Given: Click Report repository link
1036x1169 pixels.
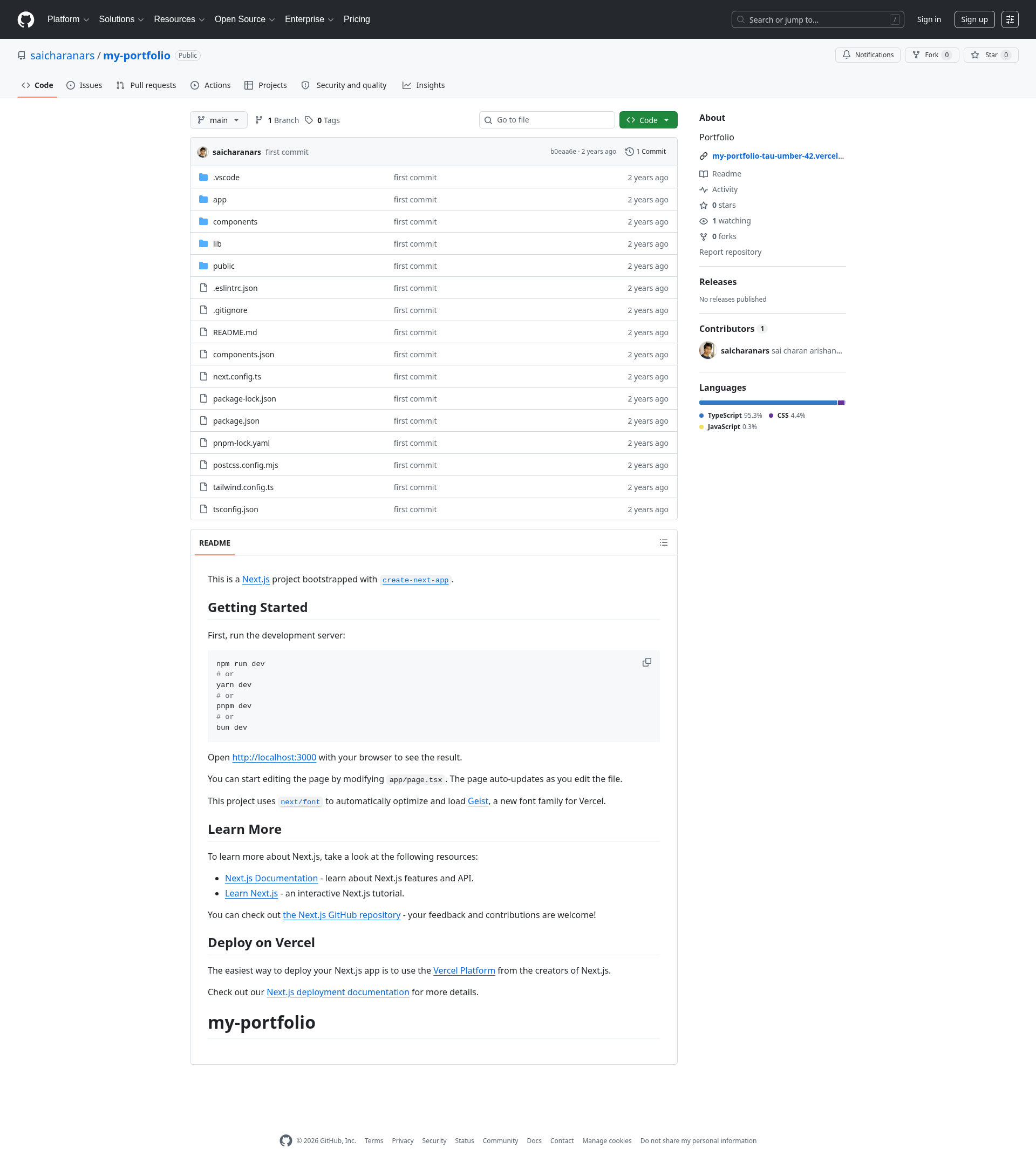Looking at the screenshot, I should point(730,252).
